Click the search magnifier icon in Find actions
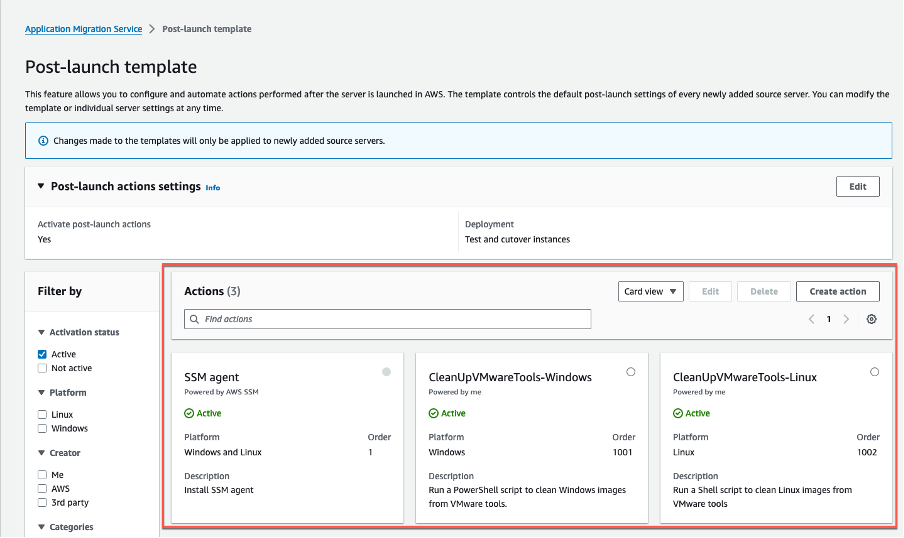 pyautogui.click(x=195, y=319)
